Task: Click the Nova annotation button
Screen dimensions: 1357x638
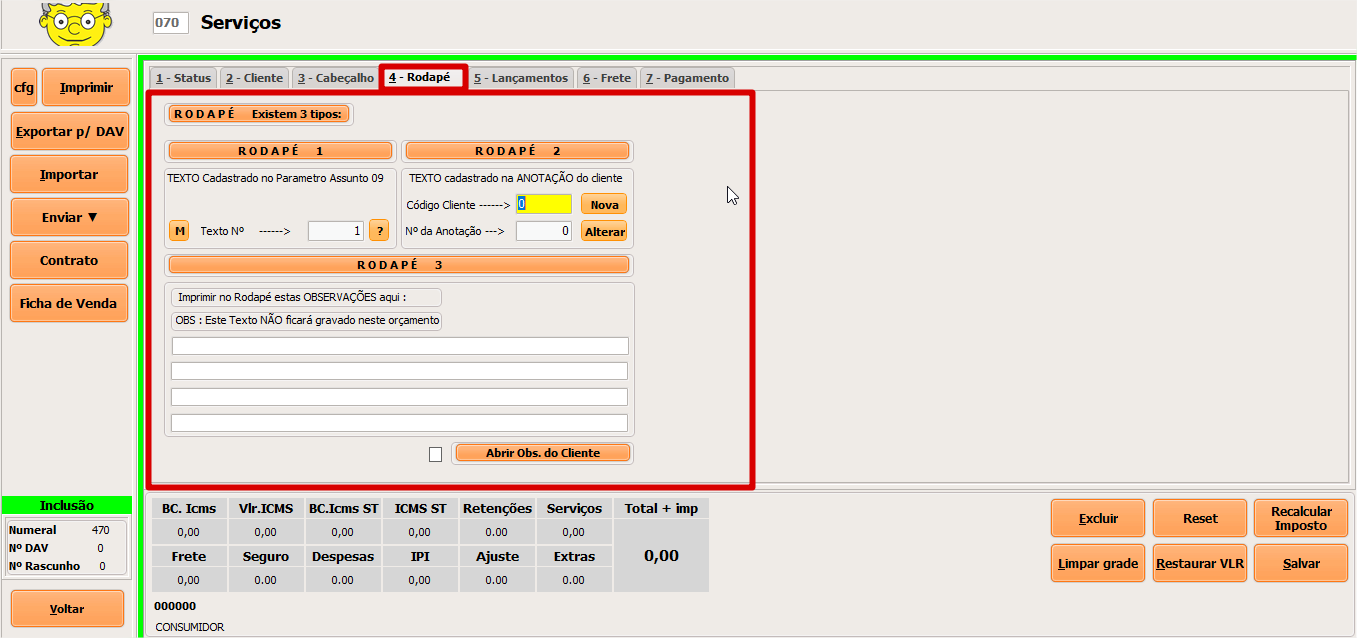Action: (604, 204)
